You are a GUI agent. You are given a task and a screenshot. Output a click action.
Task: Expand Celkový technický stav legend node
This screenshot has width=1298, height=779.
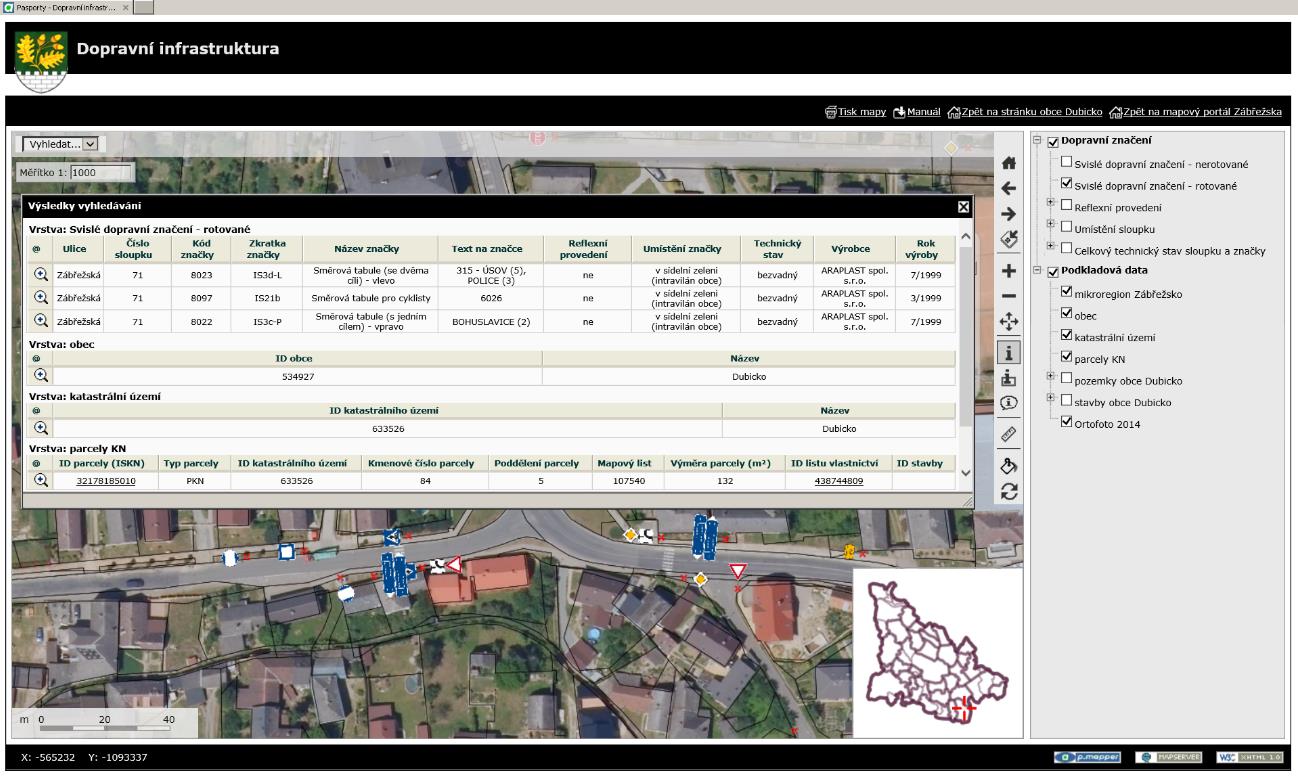pos(1051,247)
